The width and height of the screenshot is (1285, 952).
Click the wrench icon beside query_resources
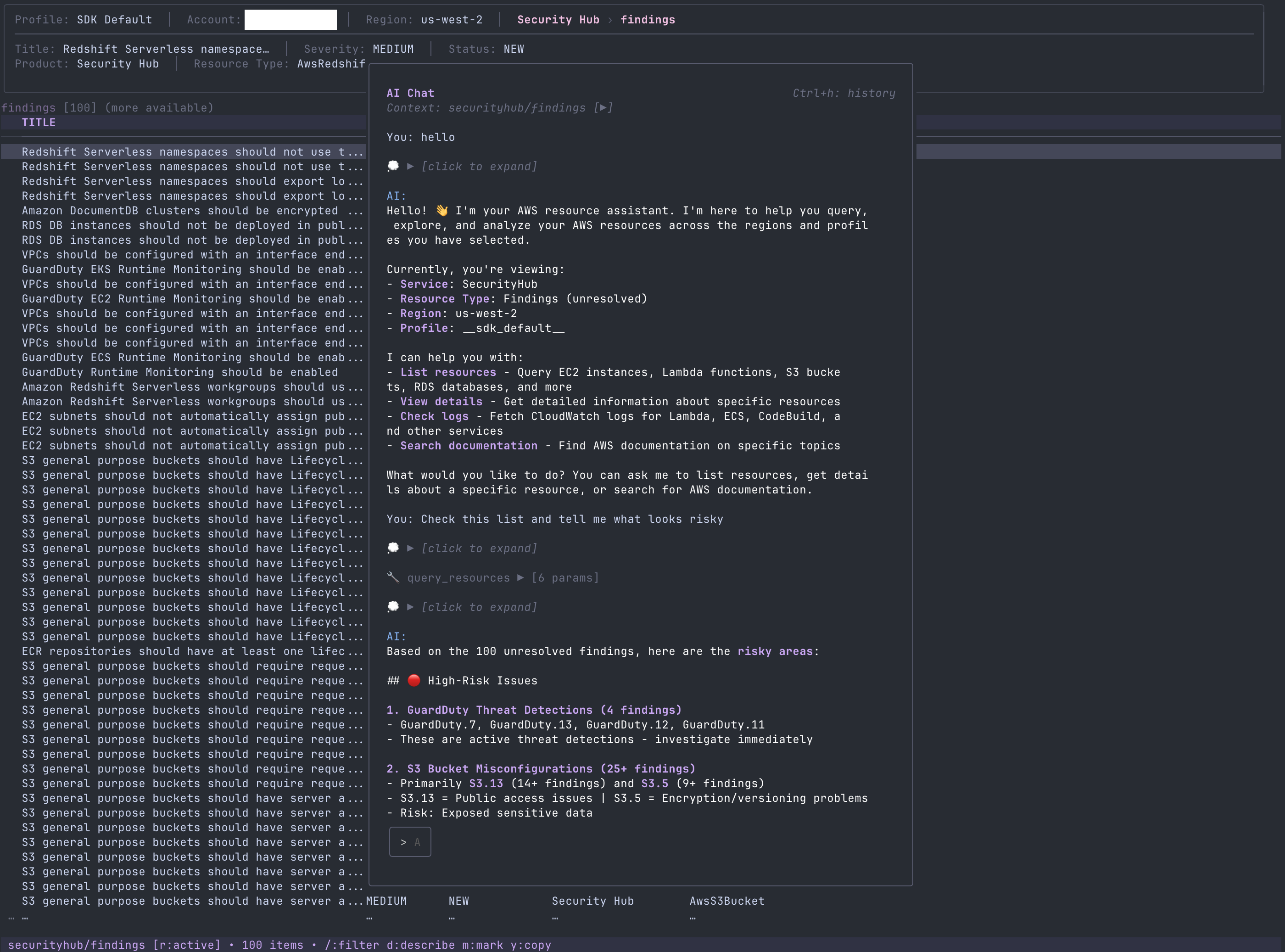(394, 577)
